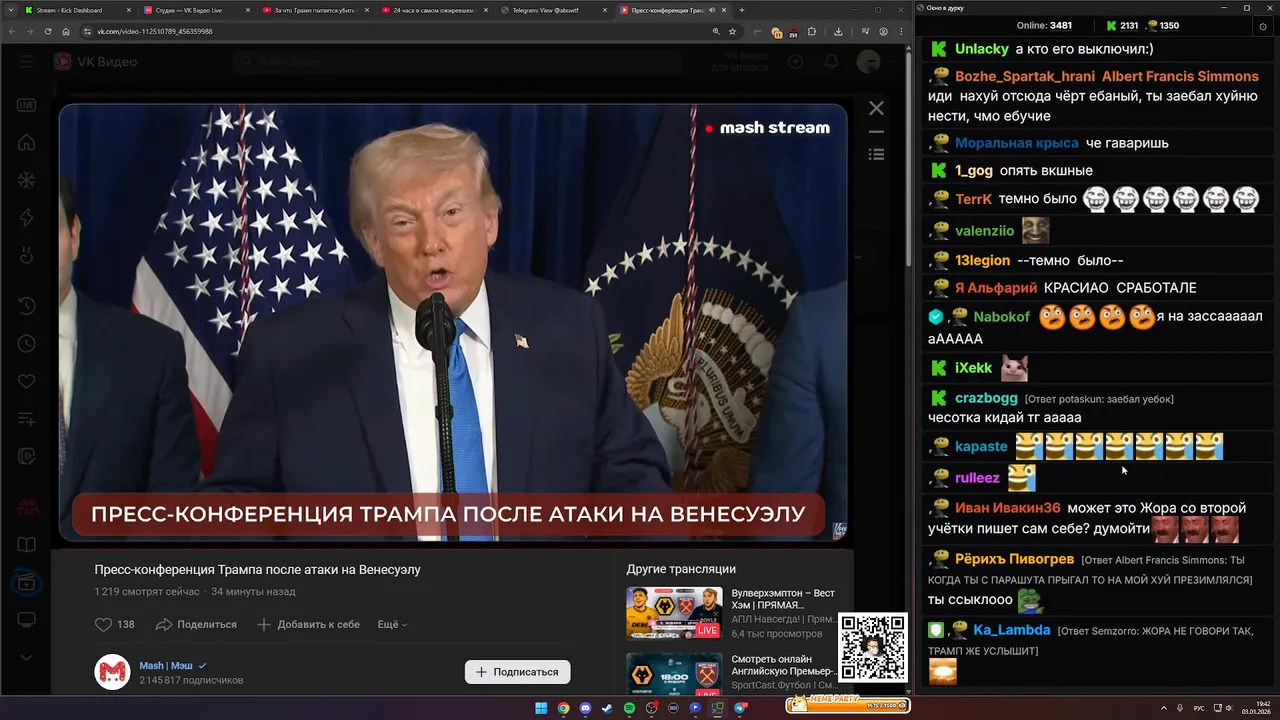1280x720 pixels.
Task: Click the valenziio chat emote image
Action: [x=1035, y=230]
